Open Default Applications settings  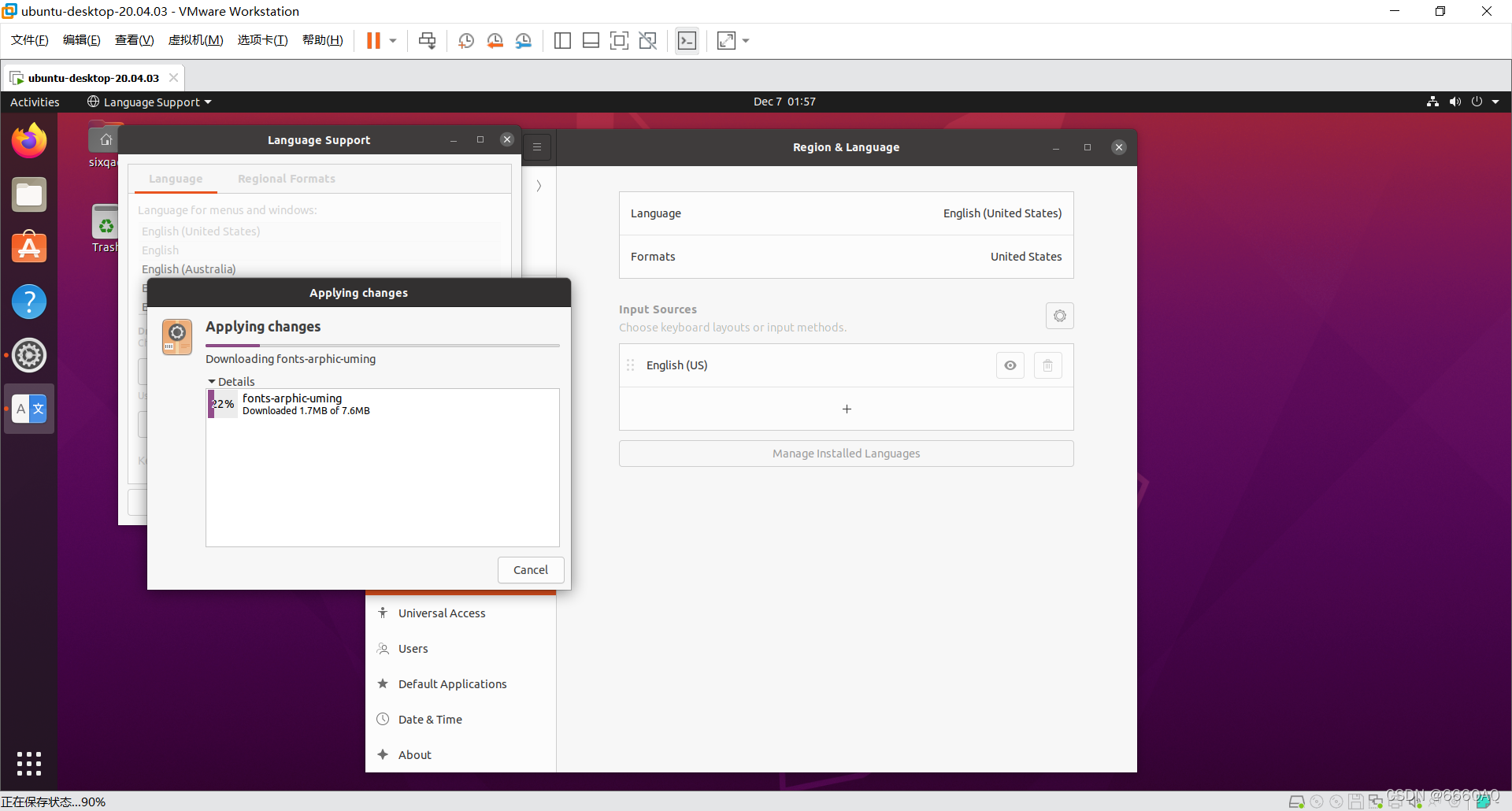[461, 684]
